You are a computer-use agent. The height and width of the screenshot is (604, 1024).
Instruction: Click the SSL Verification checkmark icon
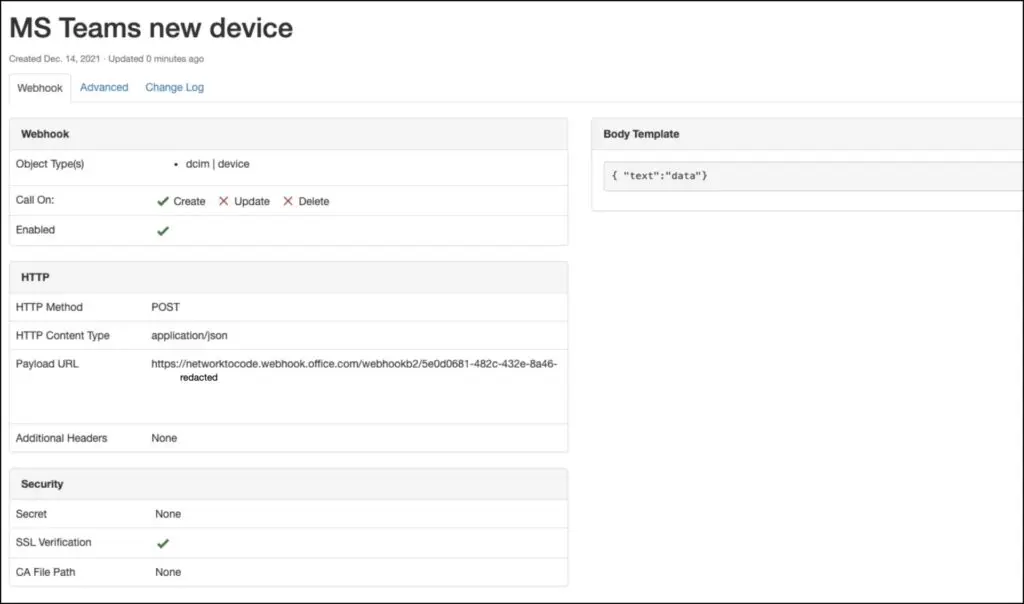[x=163, y=543]
